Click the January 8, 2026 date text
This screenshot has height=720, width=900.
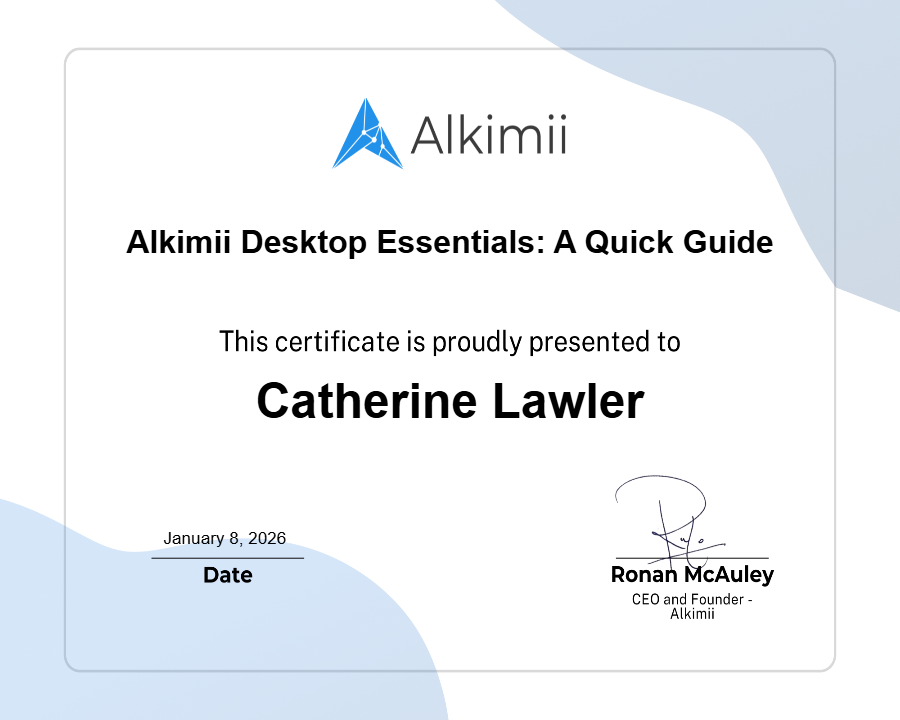225,538
